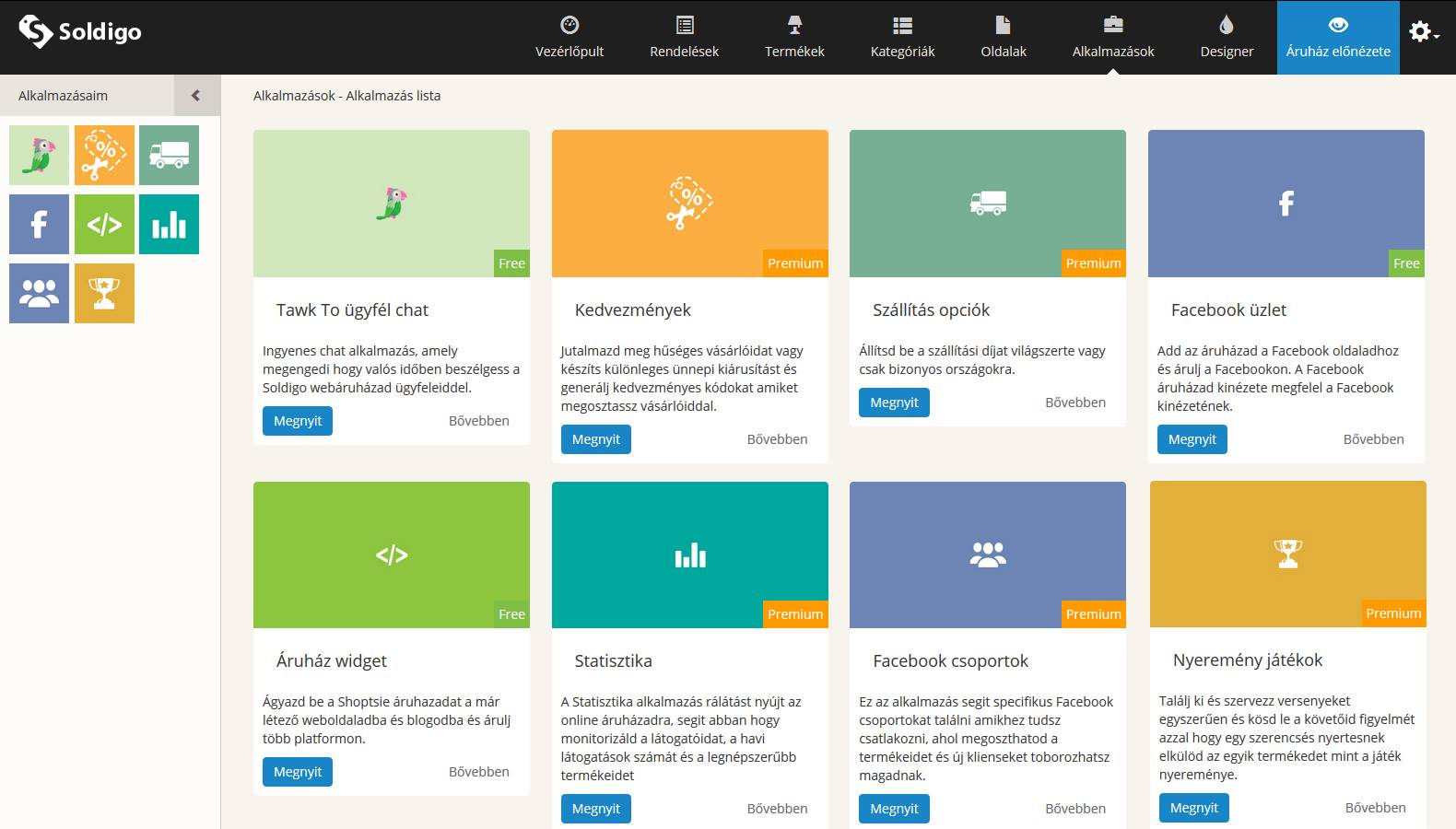Go to Vezérlőpult dashboard

coord(569,38)
